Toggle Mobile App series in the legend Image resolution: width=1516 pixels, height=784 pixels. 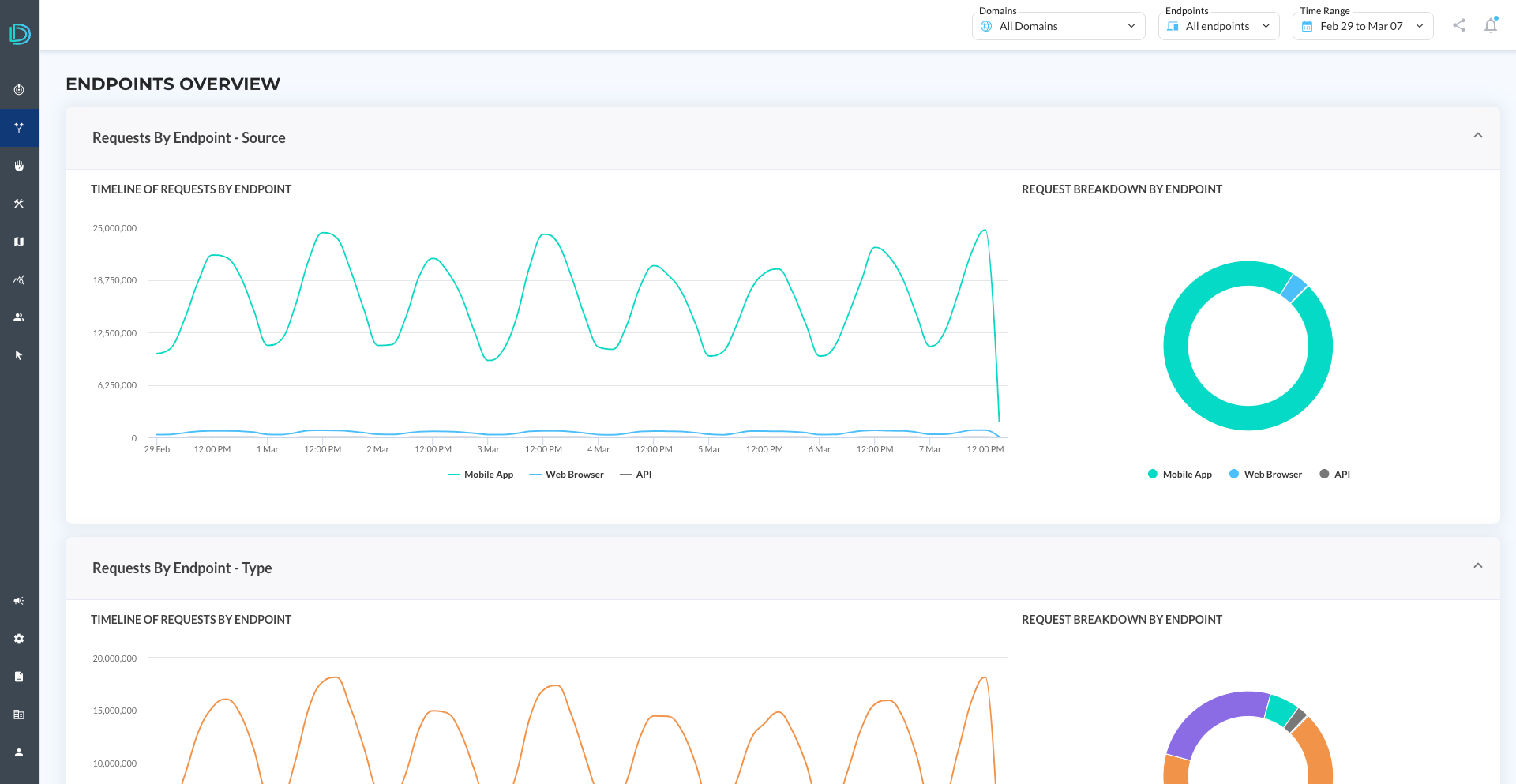pos(480,474)
